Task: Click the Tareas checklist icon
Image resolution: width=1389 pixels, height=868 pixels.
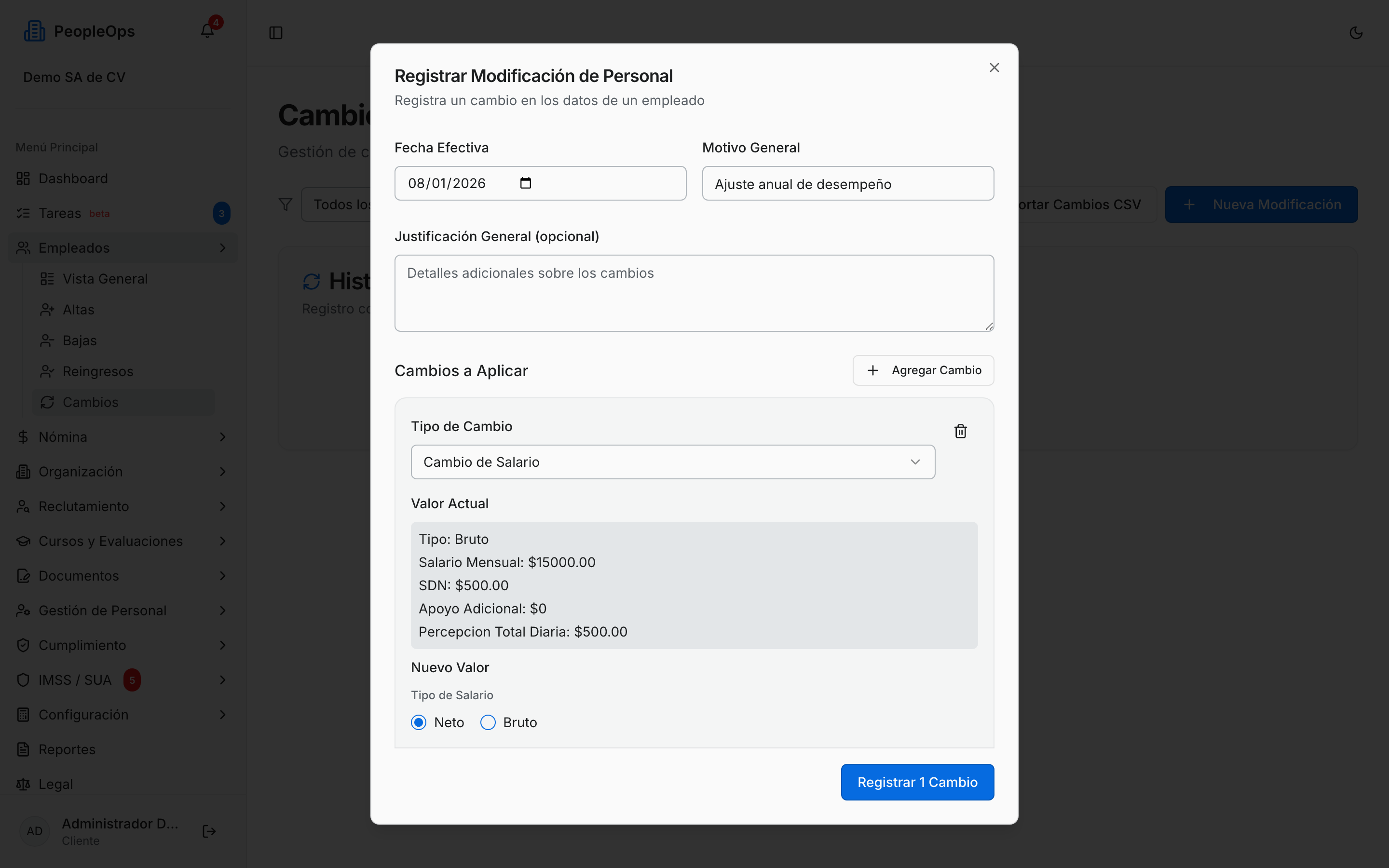Action: (x=23, y=214)
